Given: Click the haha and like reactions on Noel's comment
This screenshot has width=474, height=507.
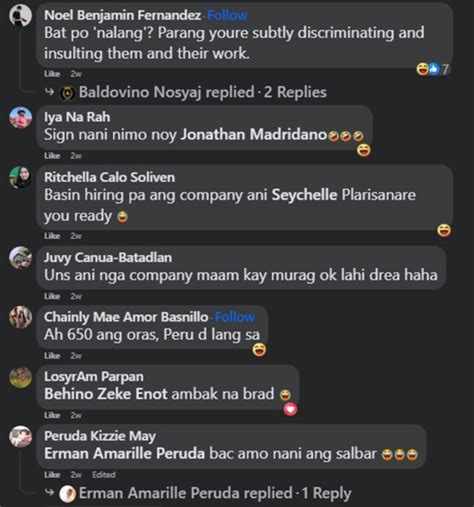Looking at the screenshot, I should tap(433, 69).
